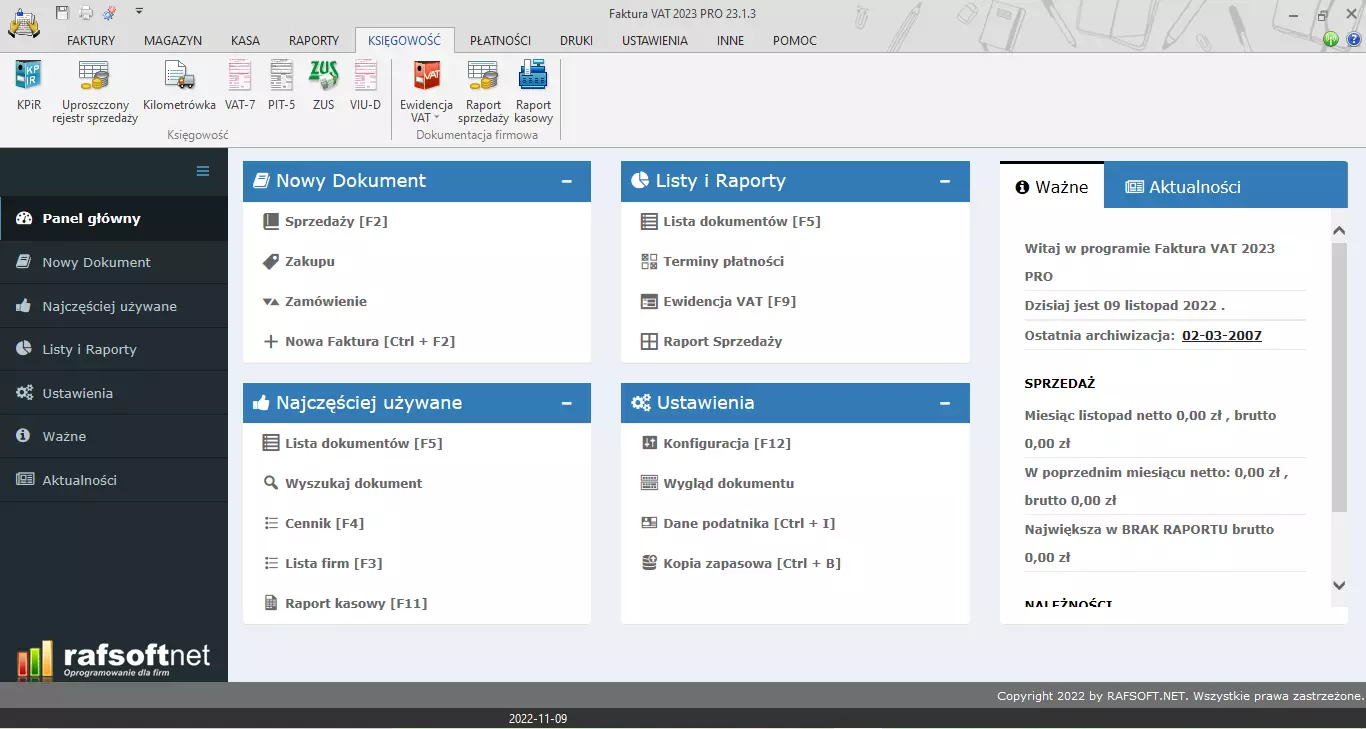This screenshot has height=729, width=1366.
Task: Open Raport sprzedaży from the ribbon
Action: click(x=482, y=86)
